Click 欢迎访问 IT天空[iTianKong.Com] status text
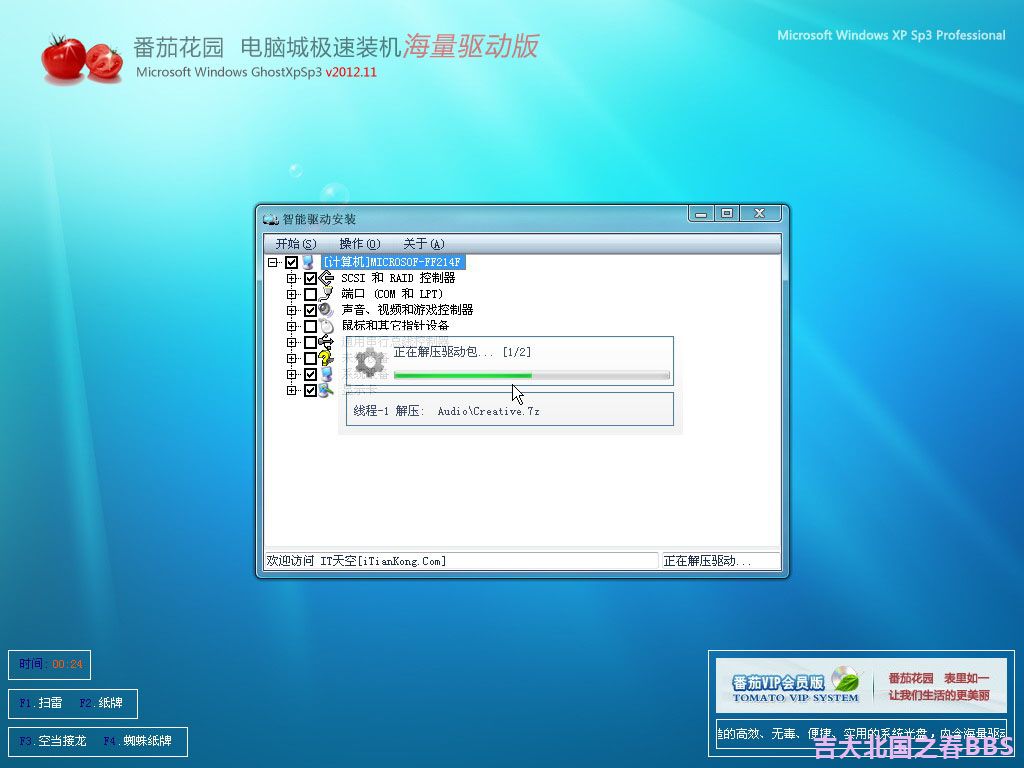Image resolution: width=1024 pixels, height=768 pixels. point(357,561)
